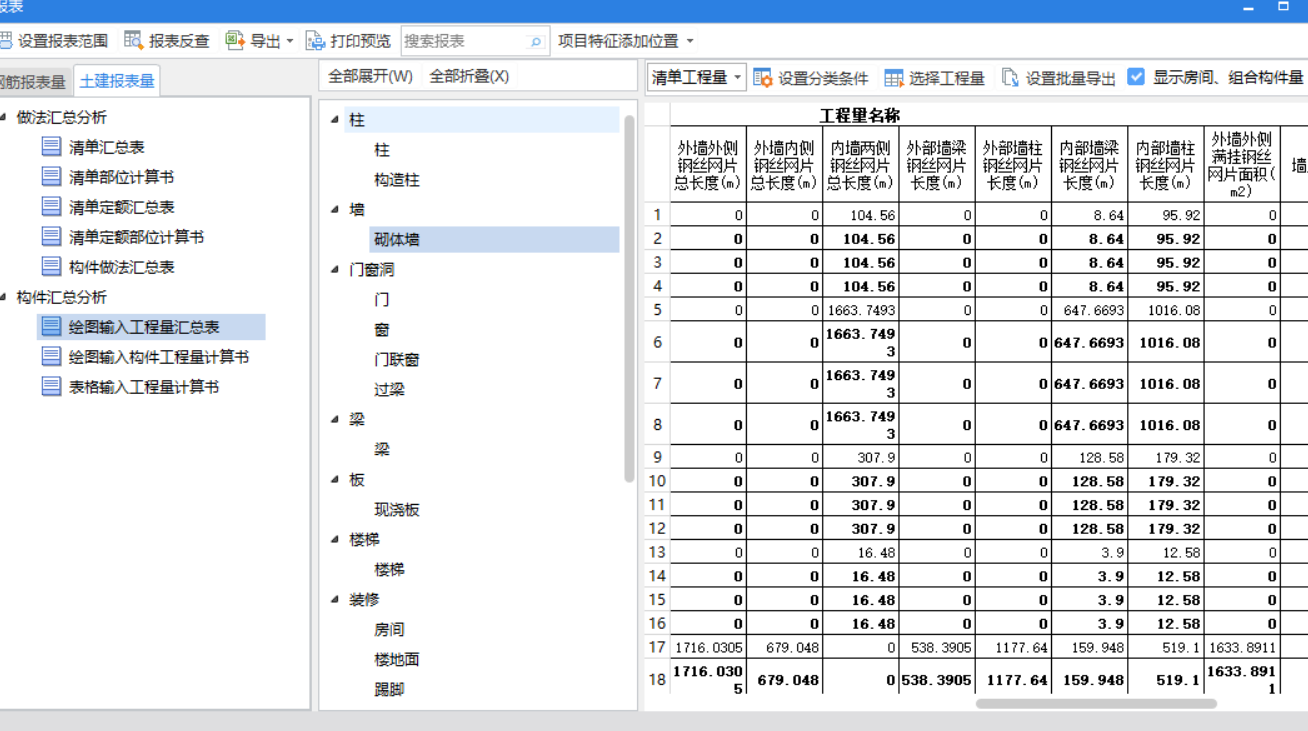1308x731 pixels.
Task: Click the 设置分类条件 icon
Action: (x=763, y=78)
